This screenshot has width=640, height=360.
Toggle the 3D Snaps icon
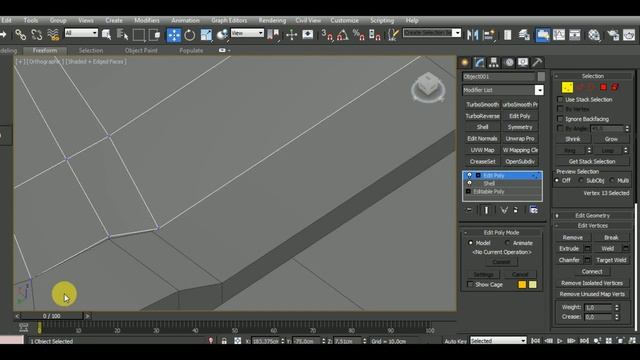point(327,35)
